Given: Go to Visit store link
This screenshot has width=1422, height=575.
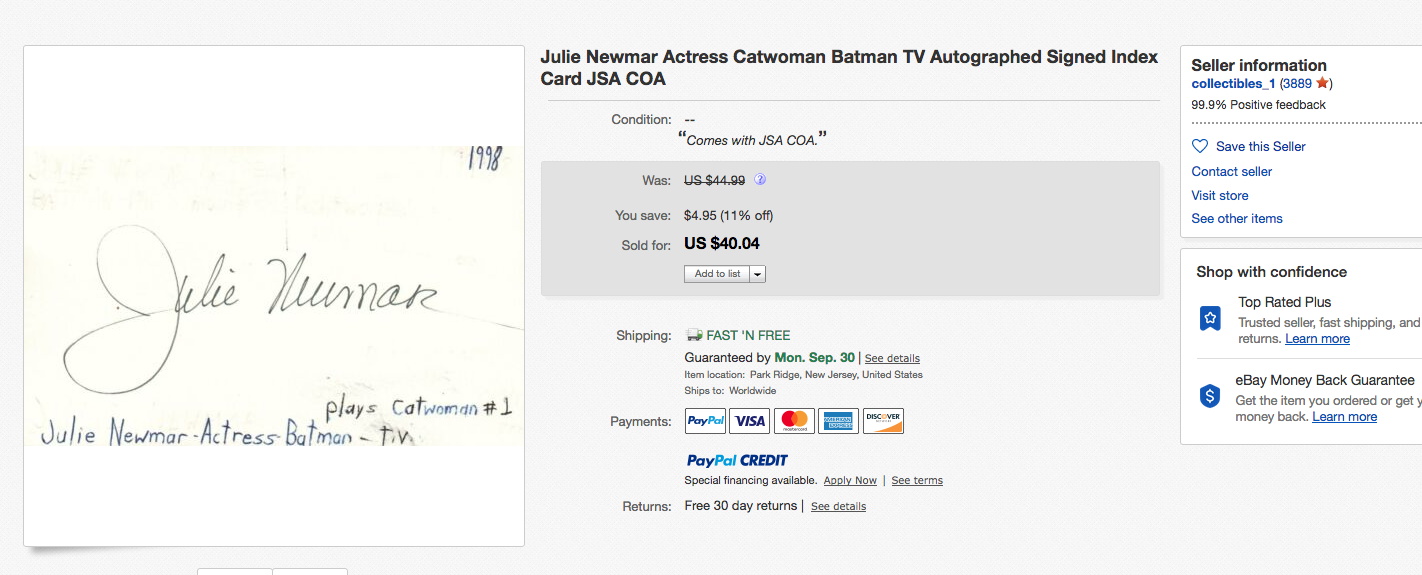Looking at the screenshot, I should (1219, 195).
